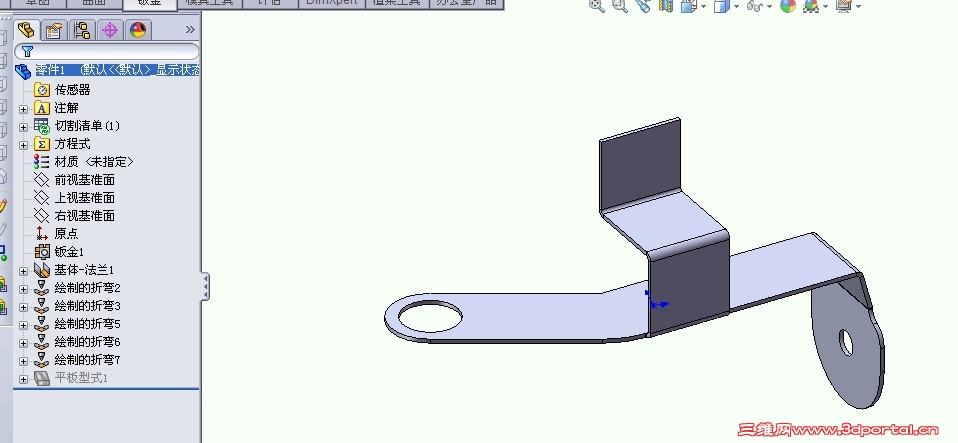
Task: Click the Zoom to Fit magnifier
Action: (597, 6)
